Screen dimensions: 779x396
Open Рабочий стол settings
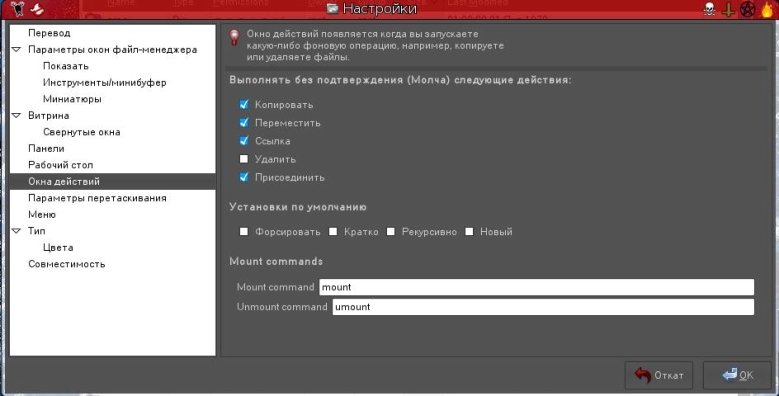point(61,165)
